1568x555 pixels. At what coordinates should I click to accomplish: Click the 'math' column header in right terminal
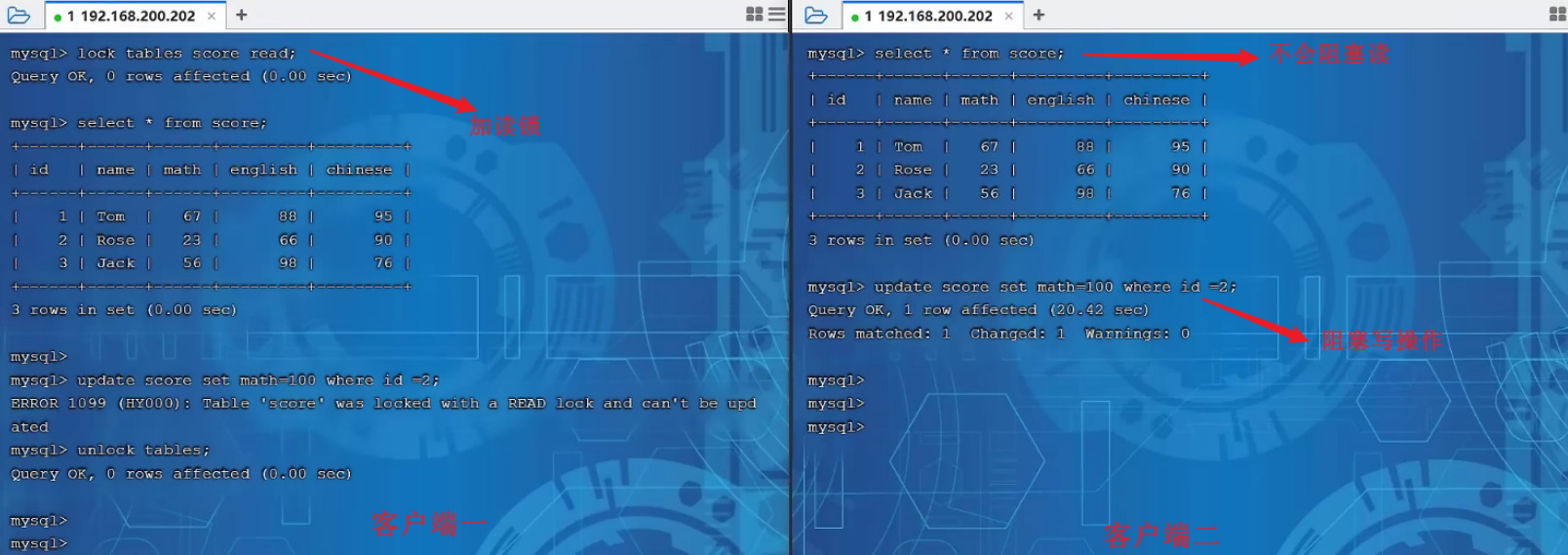[x=979, y=99]
